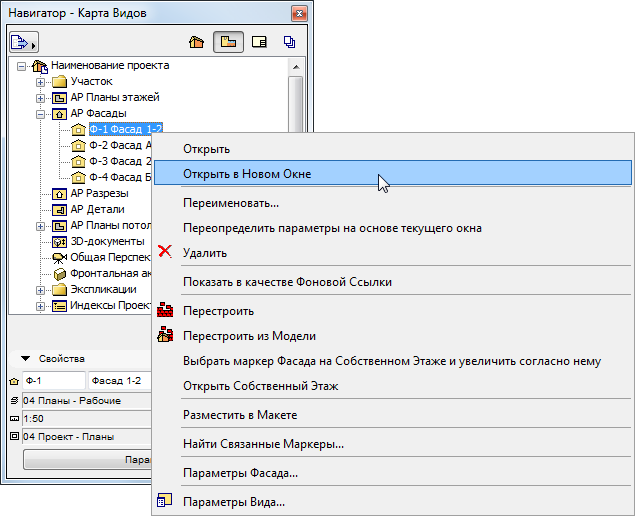
Task: Click the АР Планы потолков plan icon
Action: tap(59, 226)
